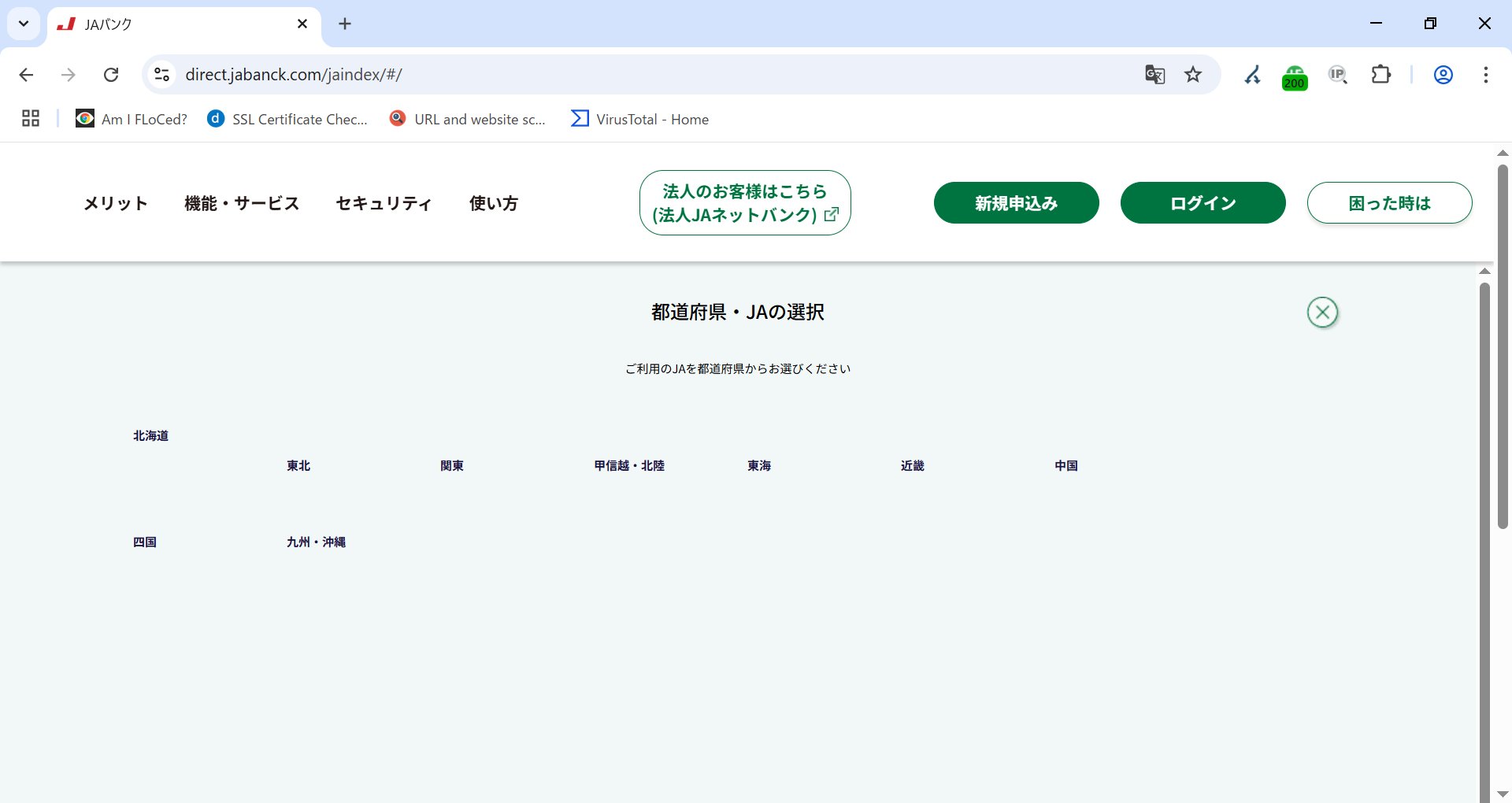Viewport: 1512px width, 803px height.
Task: Click the outer page vertical scrollbar thumb
Action: (1503, 346)
